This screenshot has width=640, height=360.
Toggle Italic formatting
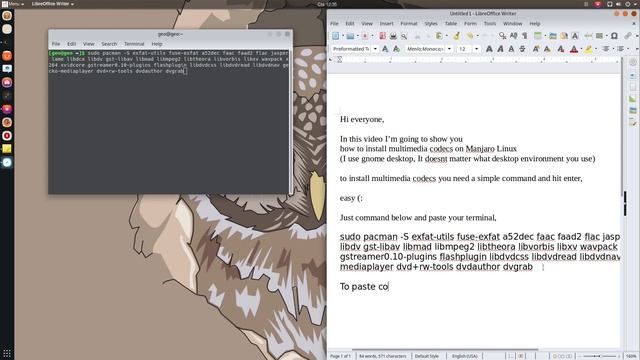click(x=500, y=49)
